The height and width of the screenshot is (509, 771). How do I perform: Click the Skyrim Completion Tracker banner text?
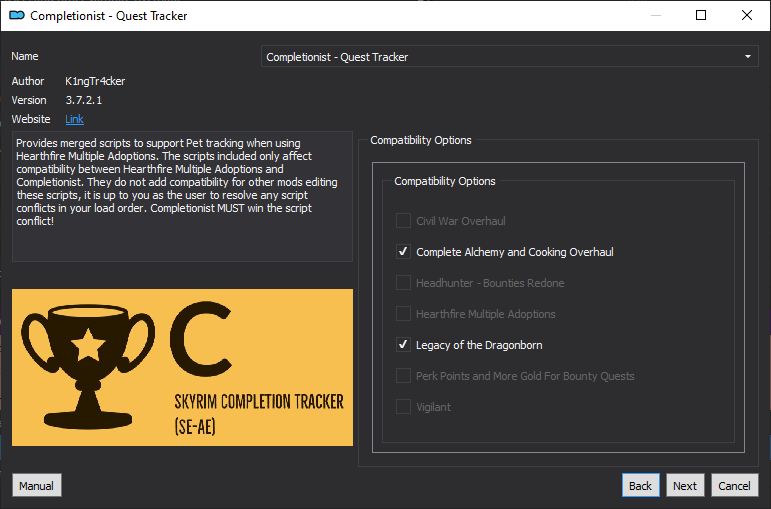[x=259, y=415]
